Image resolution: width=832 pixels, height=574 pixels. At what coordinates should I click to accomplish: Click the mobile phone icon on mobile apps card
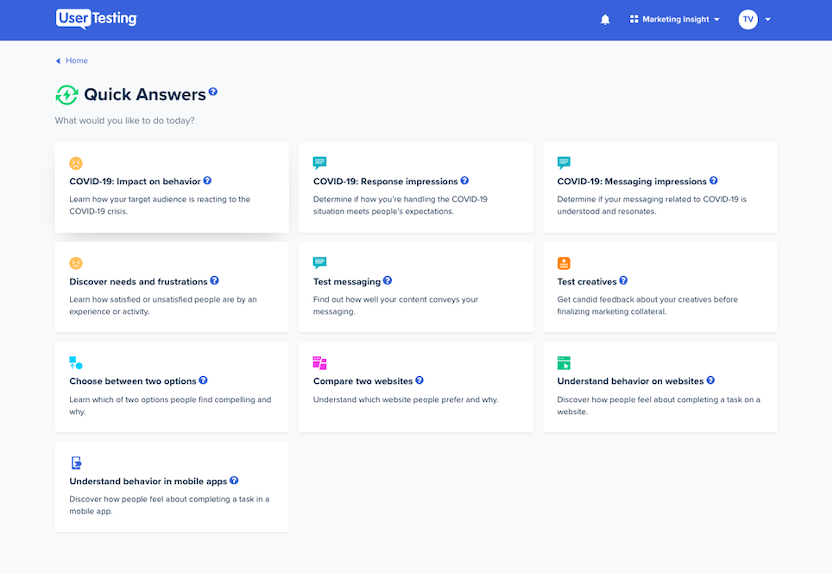(76, 463)
